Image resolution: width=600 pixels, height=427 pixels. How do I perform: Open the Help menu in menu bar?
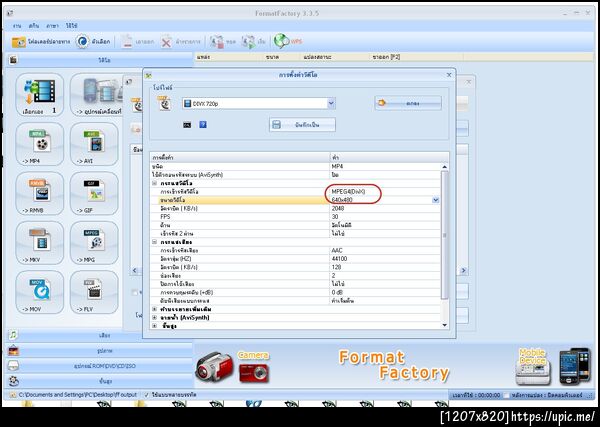click(71, 26)
